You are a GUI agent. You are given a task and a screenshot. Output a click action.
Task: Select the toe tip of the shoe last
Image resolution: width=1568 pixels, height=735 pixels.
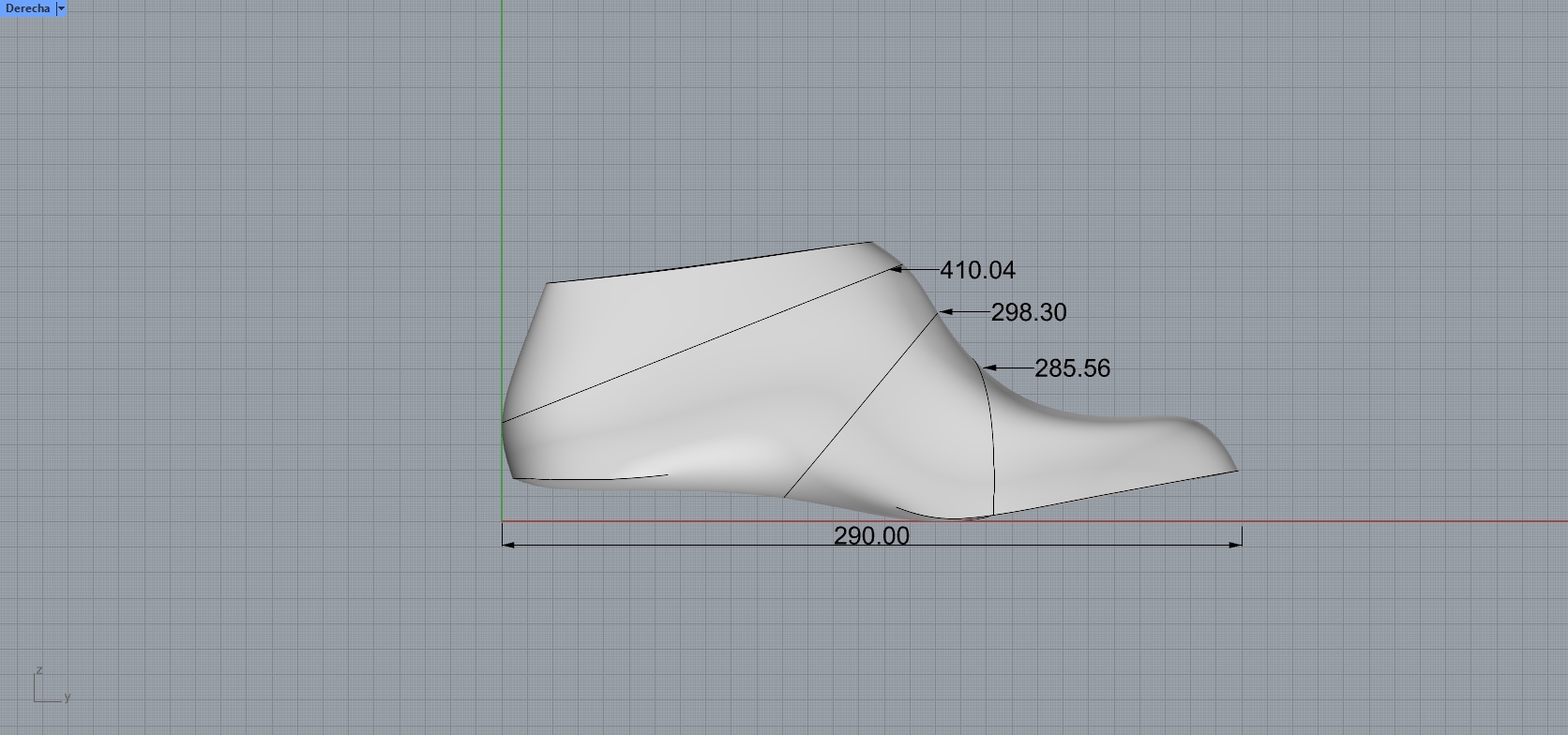tap(1237, 470)
